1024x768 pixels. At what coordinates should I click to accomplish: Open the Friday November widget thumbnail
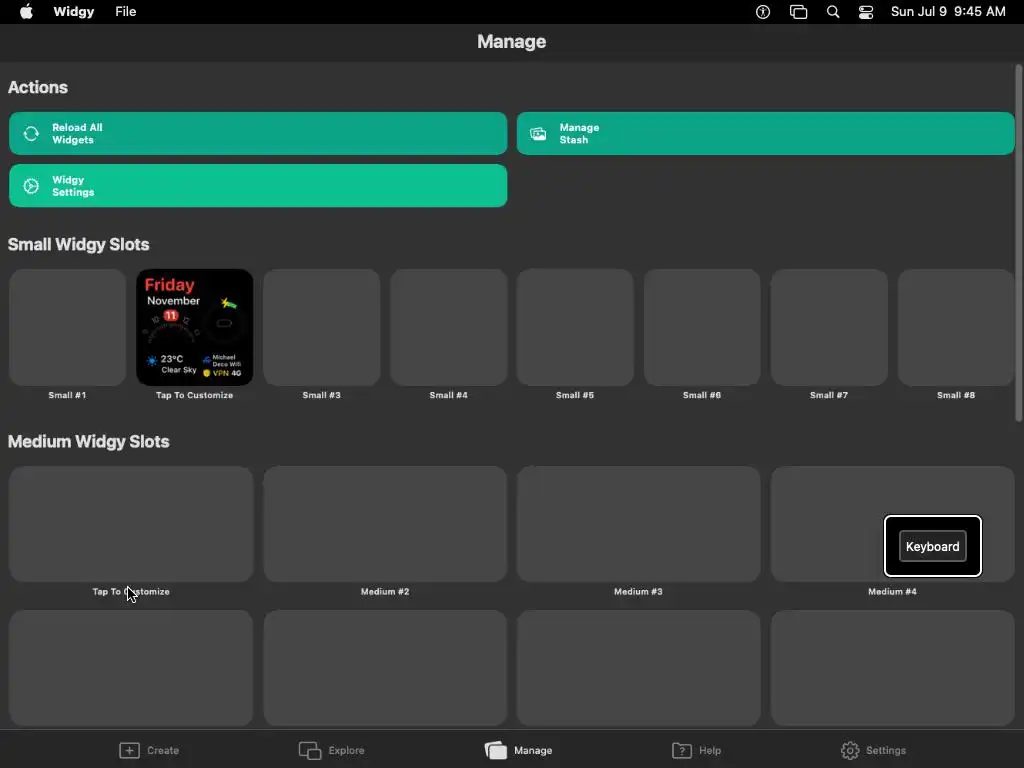[x=195, y=327]
